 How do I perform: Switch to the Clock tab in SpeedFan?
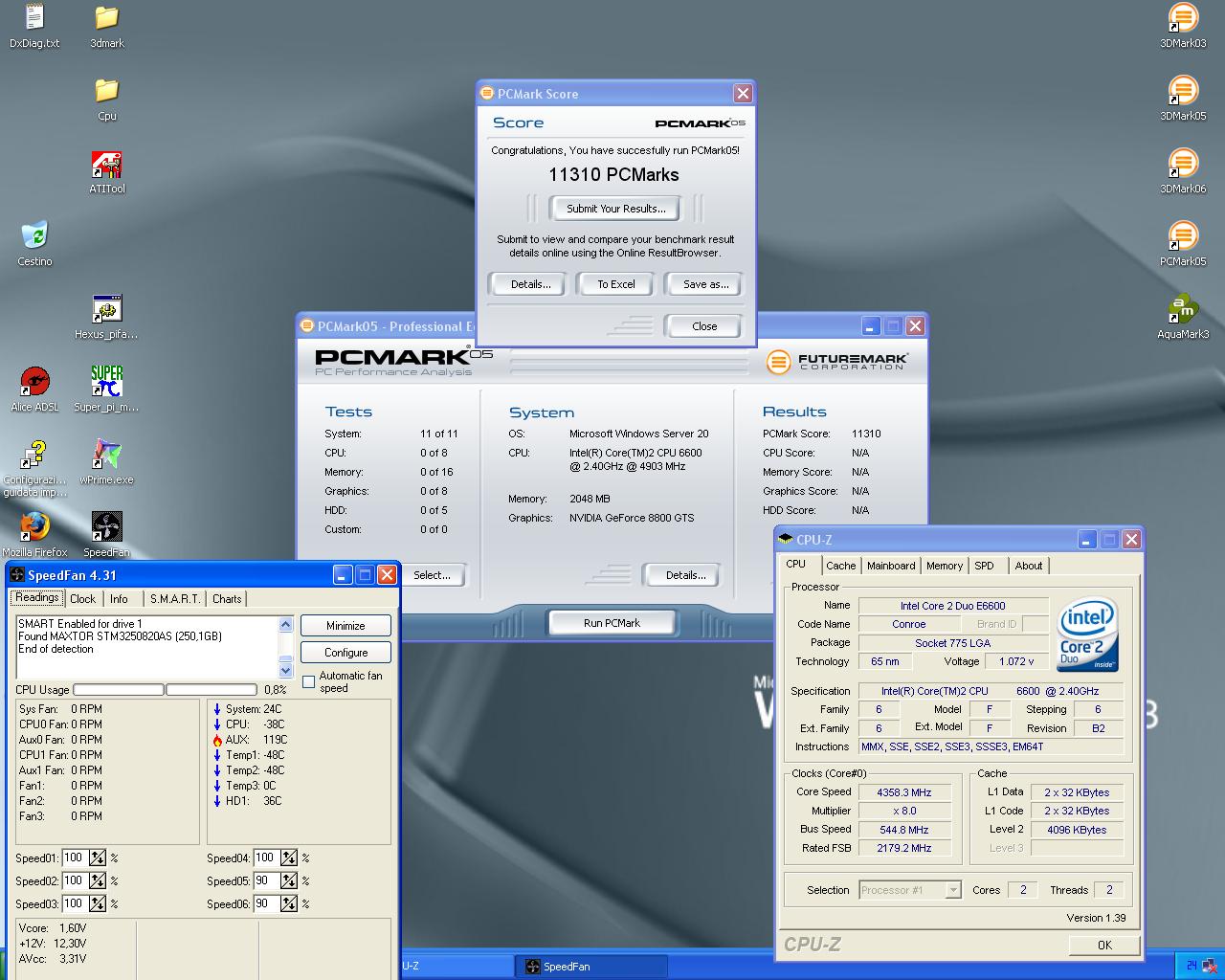pyautogui.click(x=83, y=599)
